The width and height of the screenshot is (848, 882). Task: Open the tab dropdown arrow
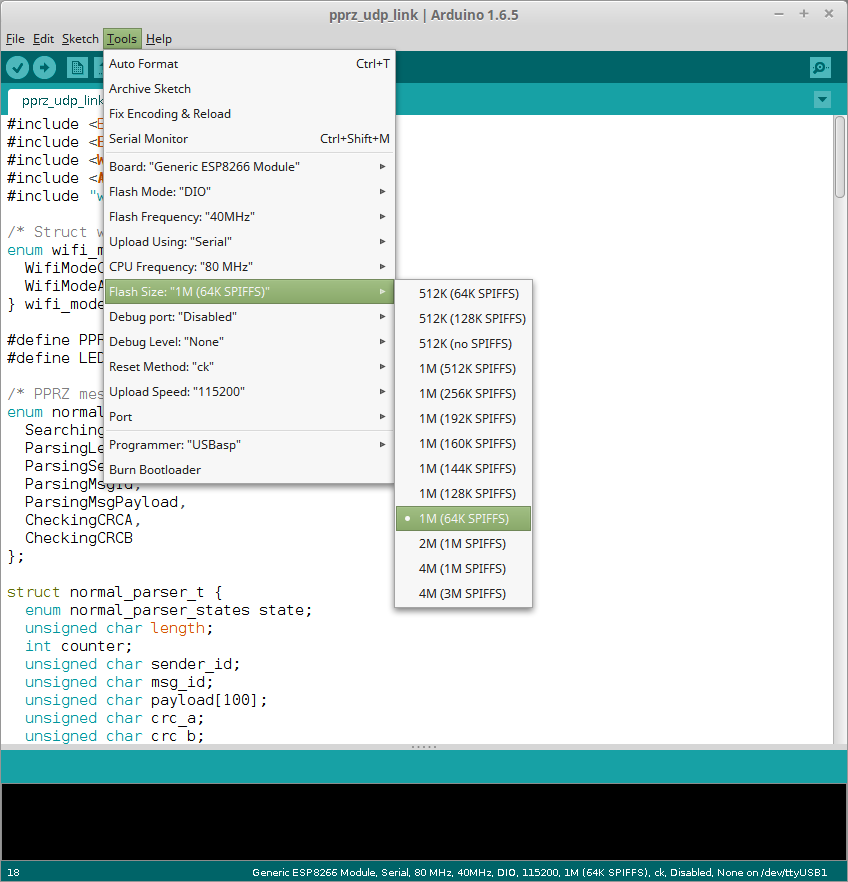822,100
